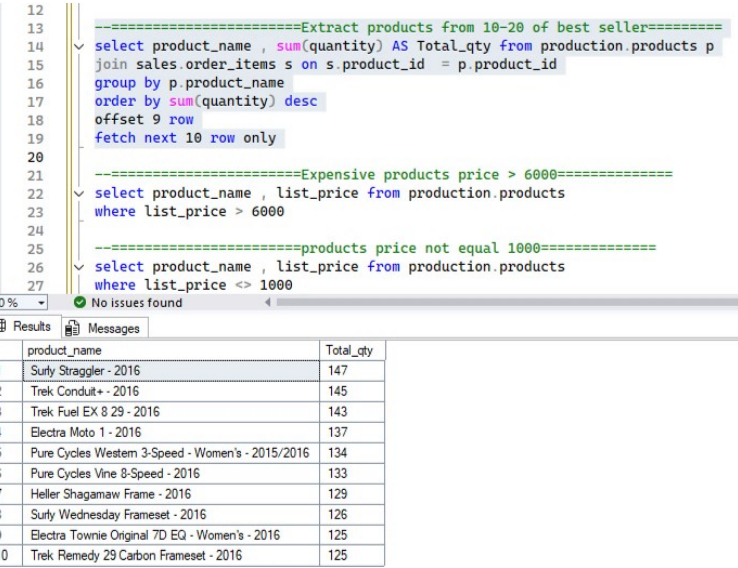Image resolution: width=738 pixels, height=568 pixels.
Task: Click line number 20 in the editor margin
Action: click(35, 157)
